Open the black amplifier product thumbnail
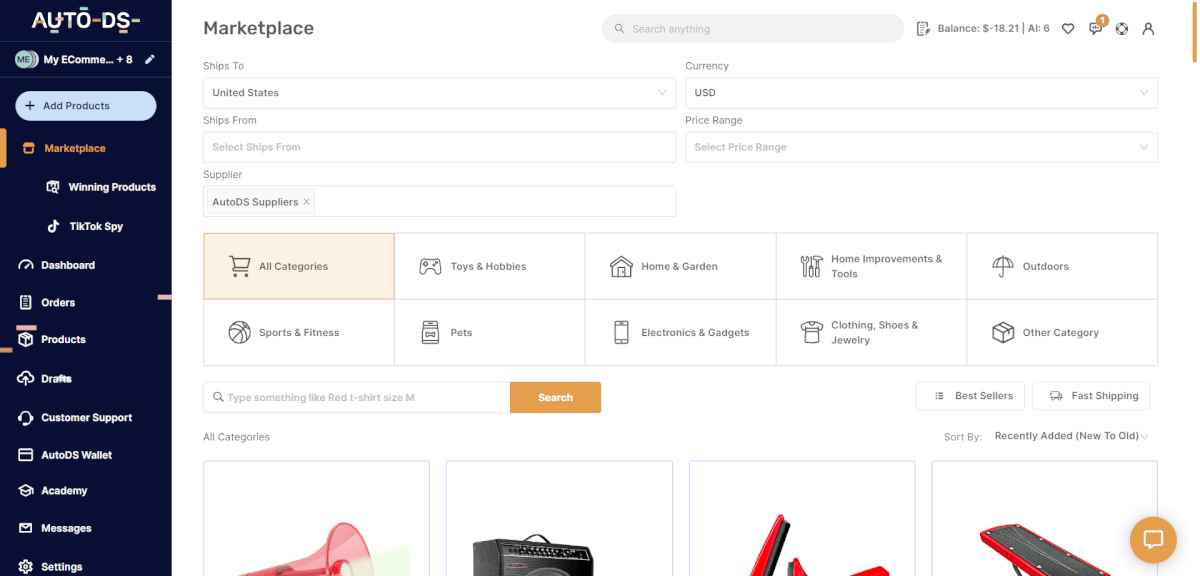 coord(559,518)
